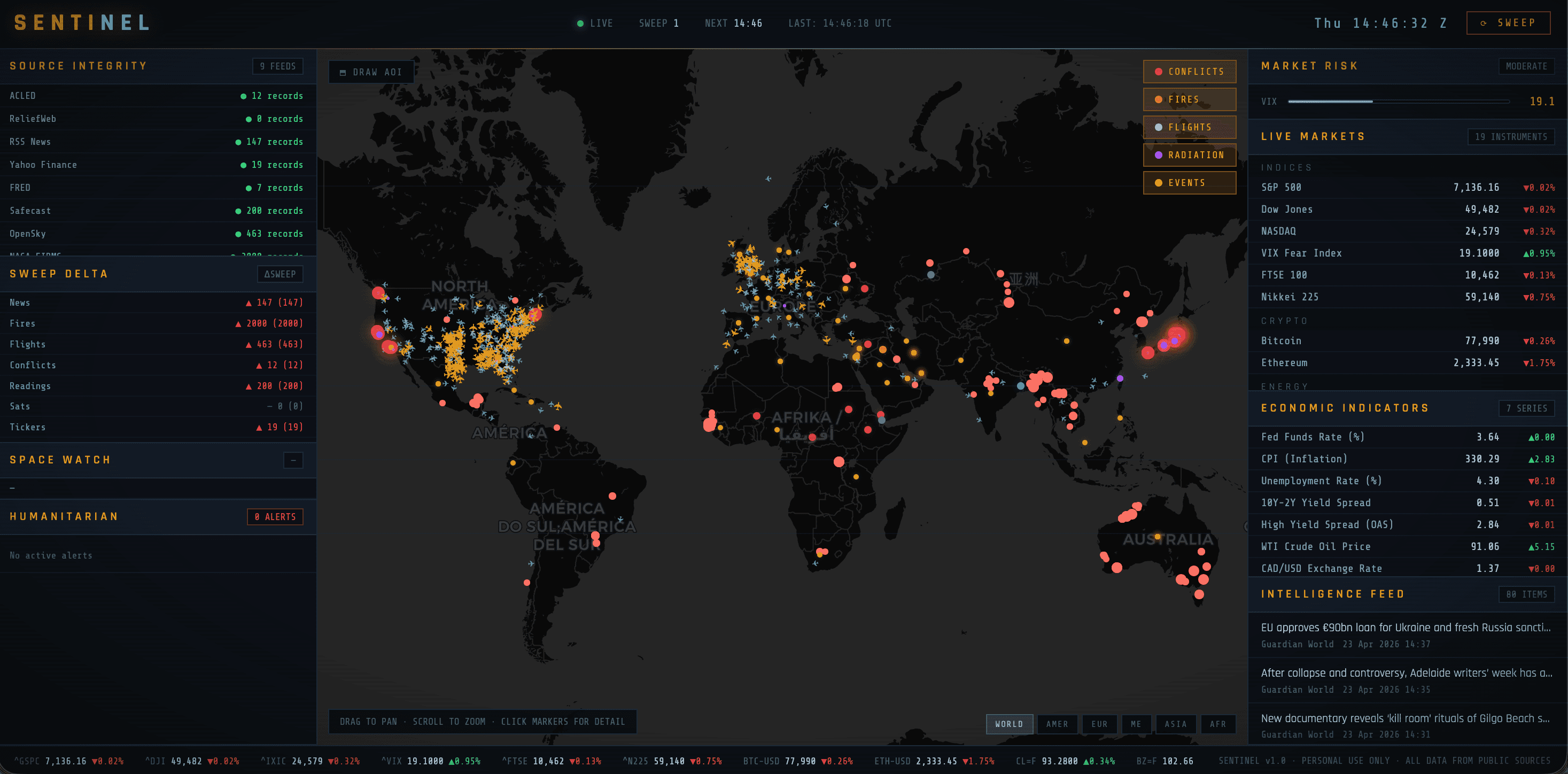Click the SENTINEL logo

[x=82, y=23]
